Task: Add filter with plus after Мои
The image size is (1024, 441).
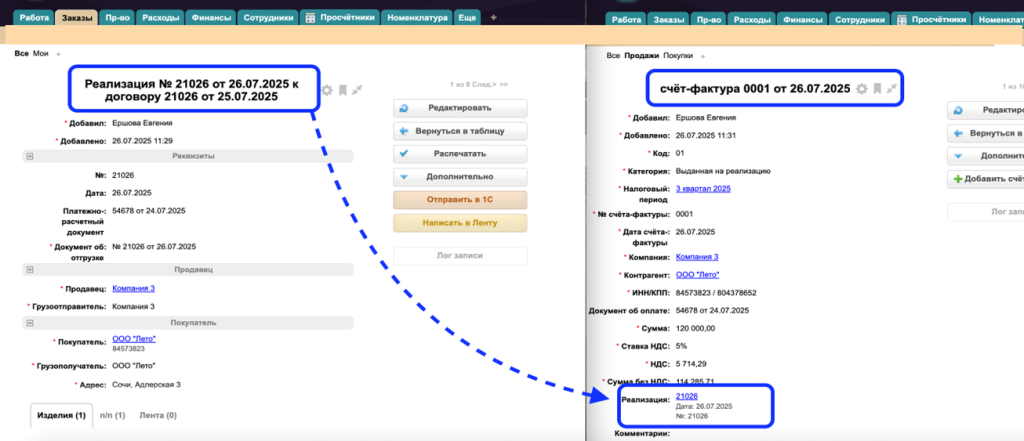Action: point(58,54)
